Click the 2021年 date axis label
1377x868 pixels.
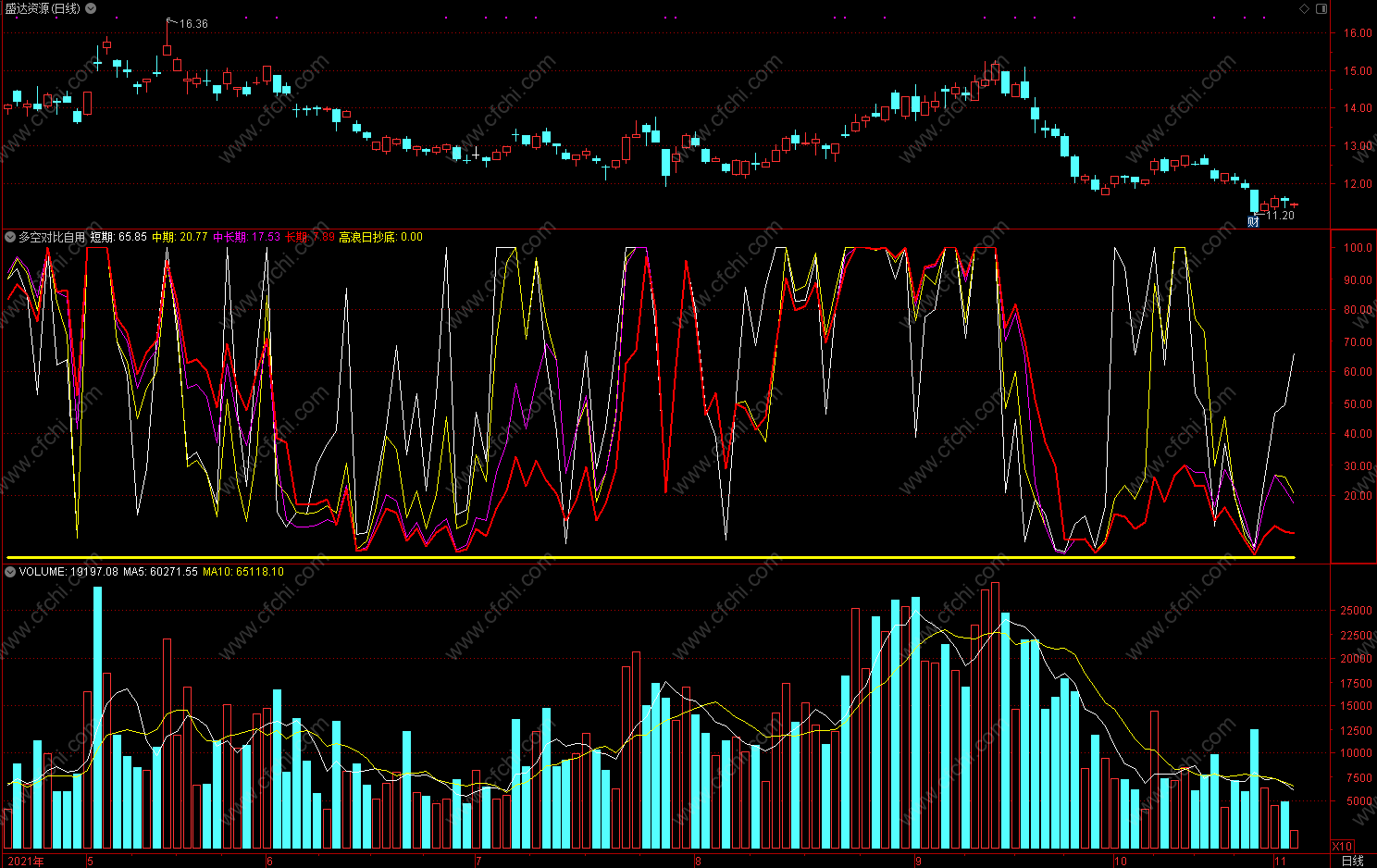[25, 861]
